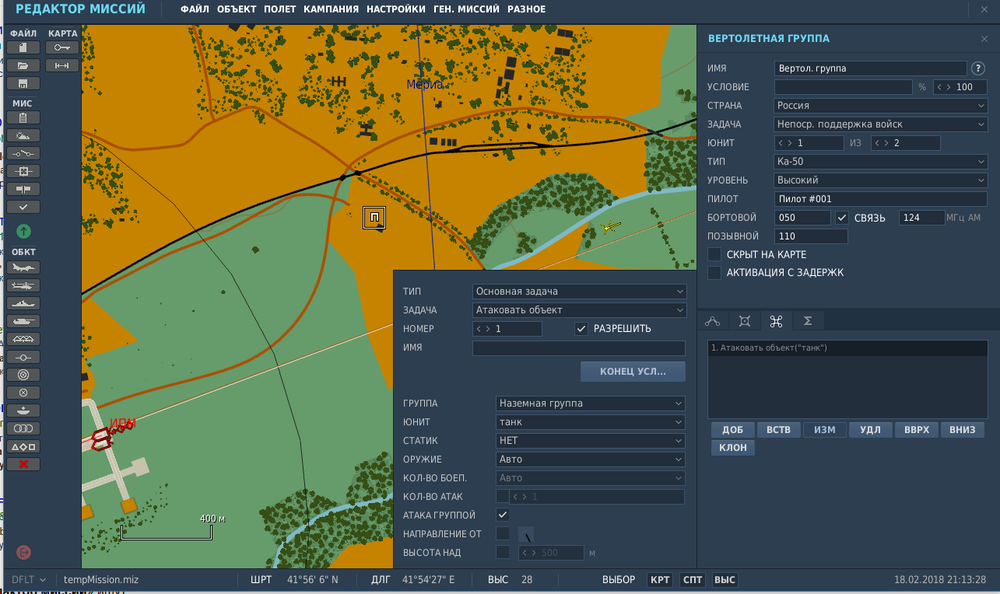Click the ground vehicle (tank) placement icon
The height and width of the screenshot is (594, 1000).
24,321
